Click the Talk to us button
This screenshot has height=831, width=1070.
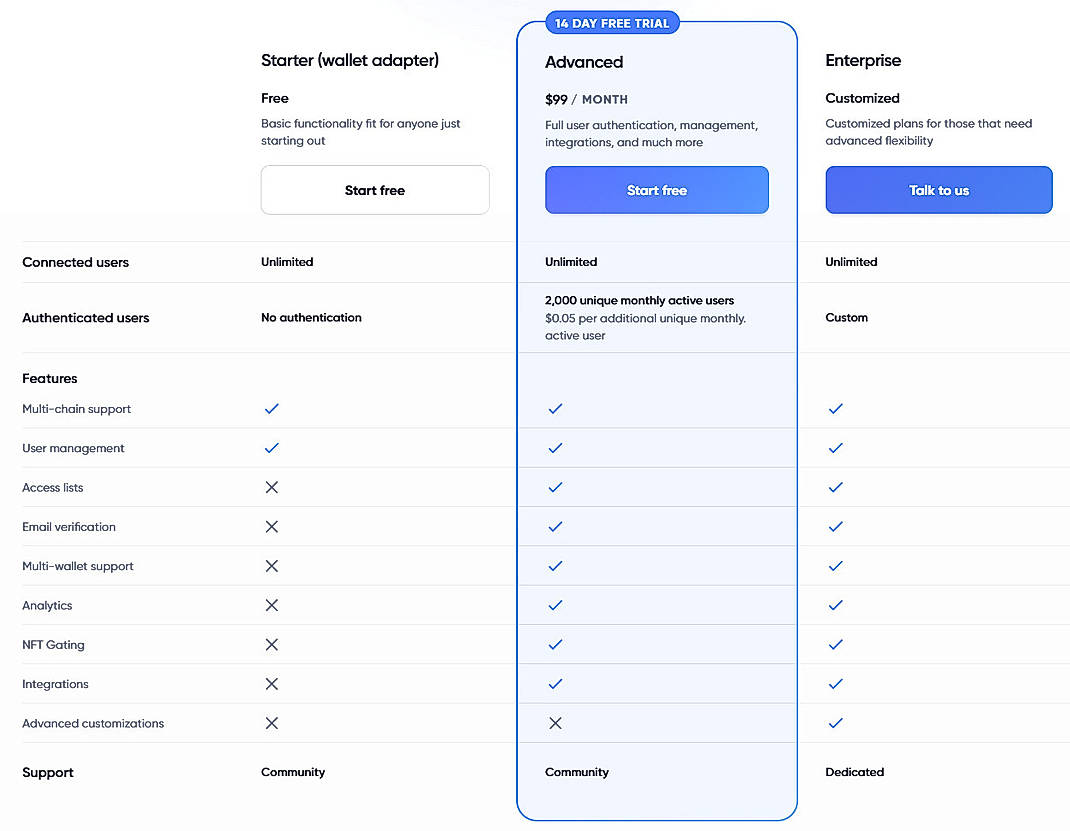click(x=938, y=190)
